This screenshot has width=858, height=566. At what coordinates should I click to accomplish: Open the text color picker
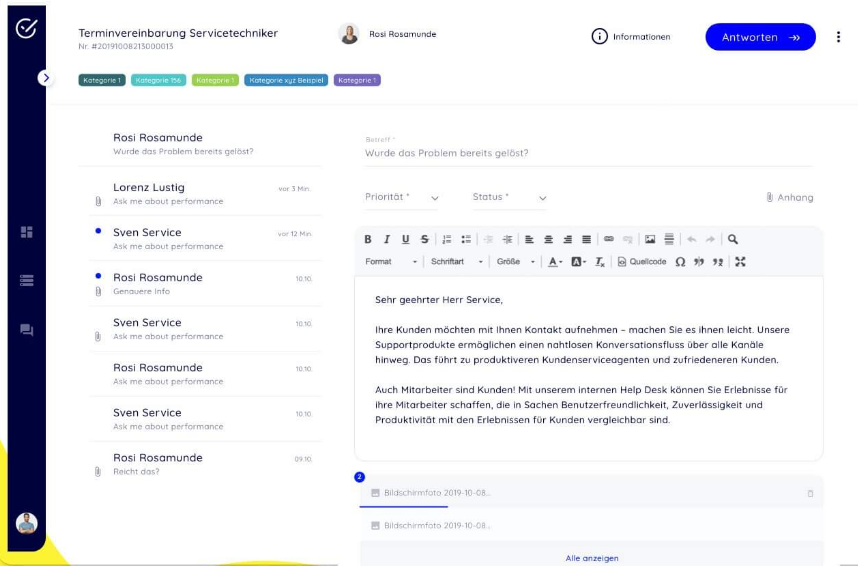pyautogui.click(x=555, y=262)
